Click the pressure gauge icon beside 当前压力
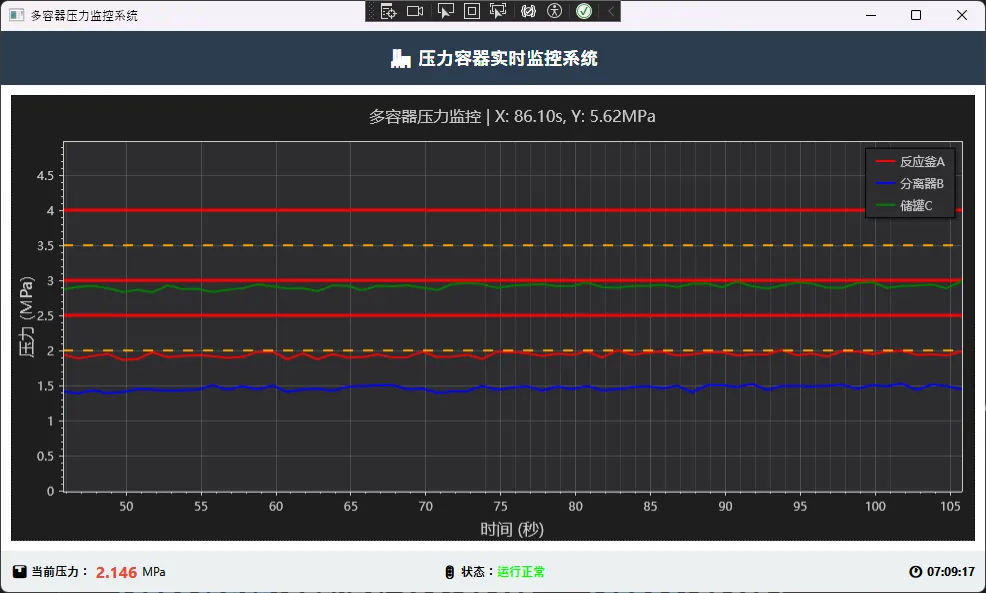Image resolution: width=986 pixels, height=593 pixels. tap(20, 572)
